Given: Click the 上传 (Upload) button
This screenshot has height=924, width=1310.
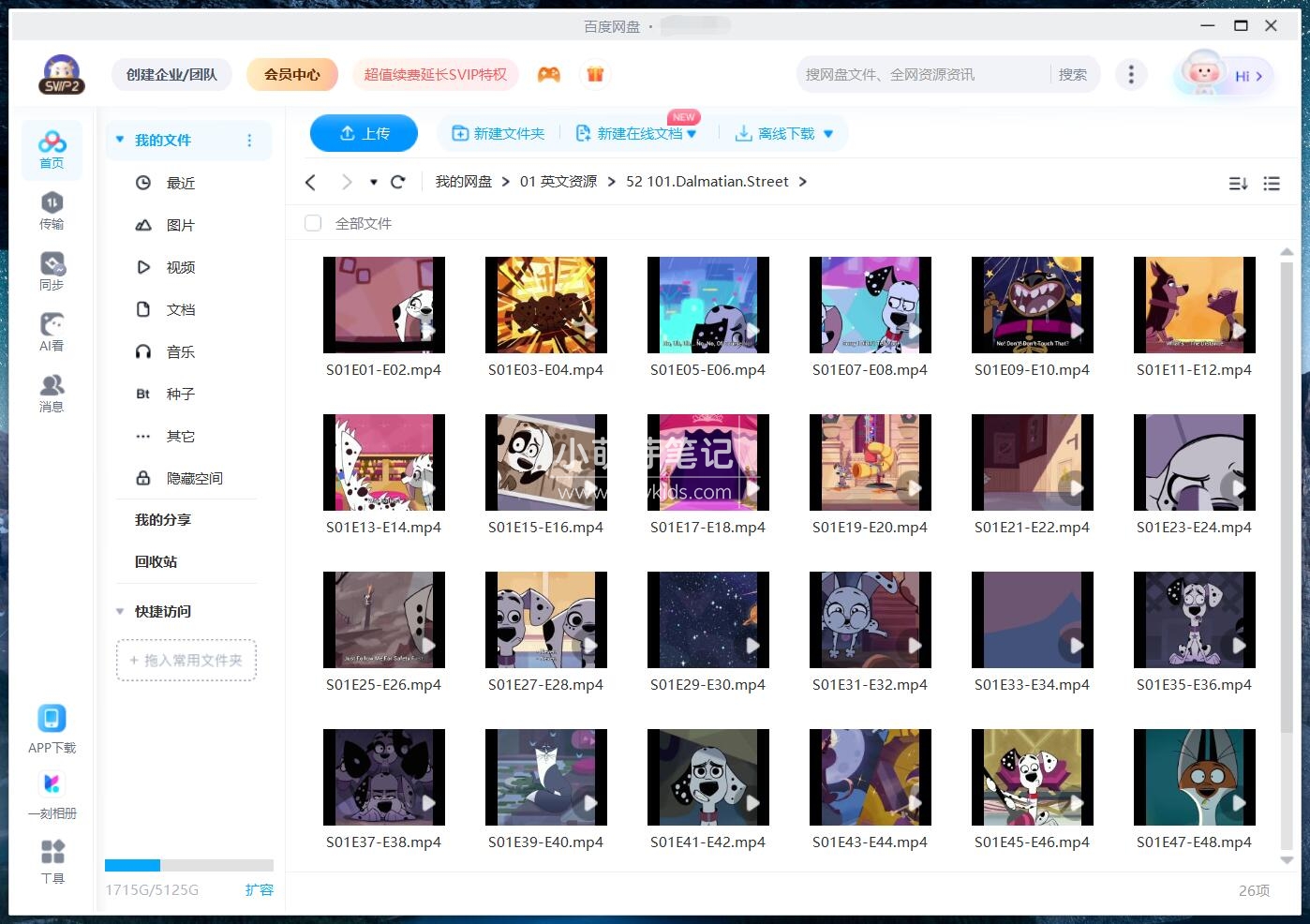Looking at the screenshot, I should point(364,133).
